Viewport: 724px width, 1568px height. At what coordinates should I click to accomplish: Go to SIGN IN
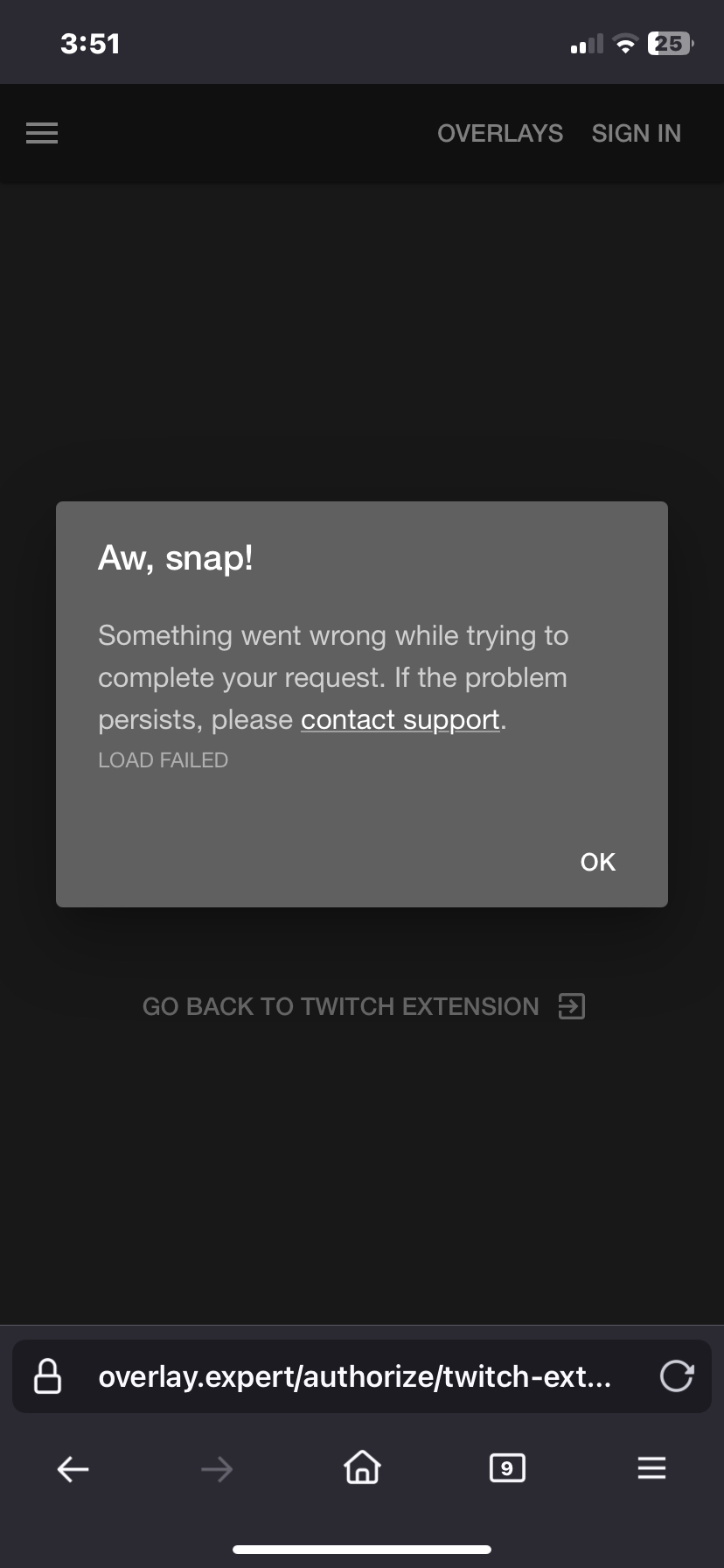coord(636,133)
